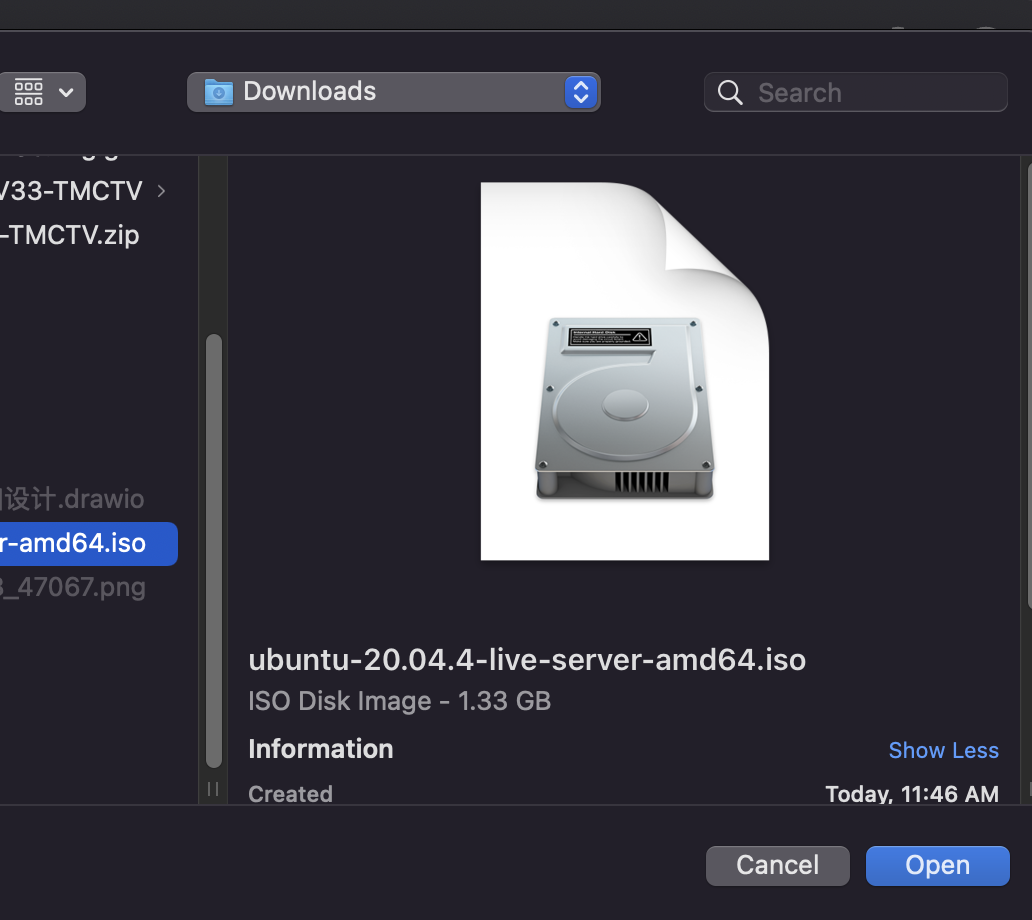Click the Show Less link
This screenshot has width=1032, height=920.
(x=943, y=750)
